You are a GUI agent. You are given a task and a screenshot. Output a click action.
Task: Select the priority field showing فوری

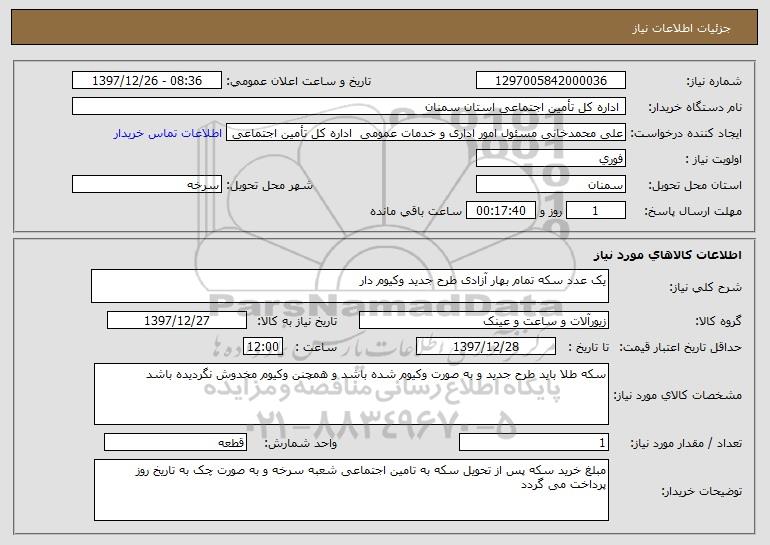pyautogui.click(x=550, y=159)
